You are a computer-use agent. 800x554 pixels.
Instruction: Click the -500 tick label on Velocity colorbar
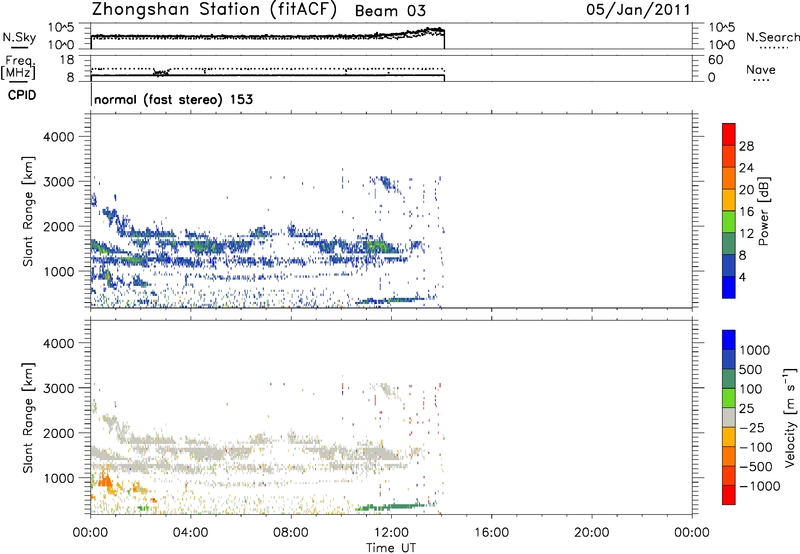(756, 466)
